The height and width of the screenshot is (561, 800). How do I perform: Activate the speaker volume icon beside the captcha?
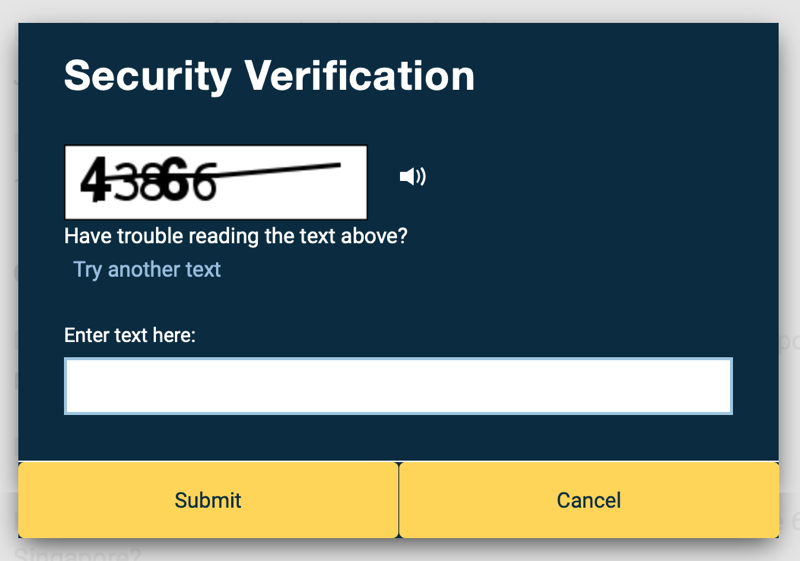(412, 177)
